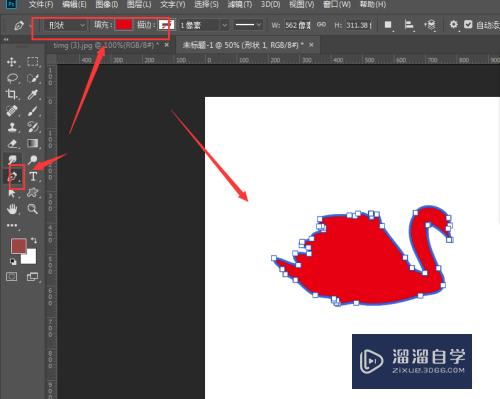Select the Crop tool
This screenshot has width=500, height=399.
coord(12,95)
